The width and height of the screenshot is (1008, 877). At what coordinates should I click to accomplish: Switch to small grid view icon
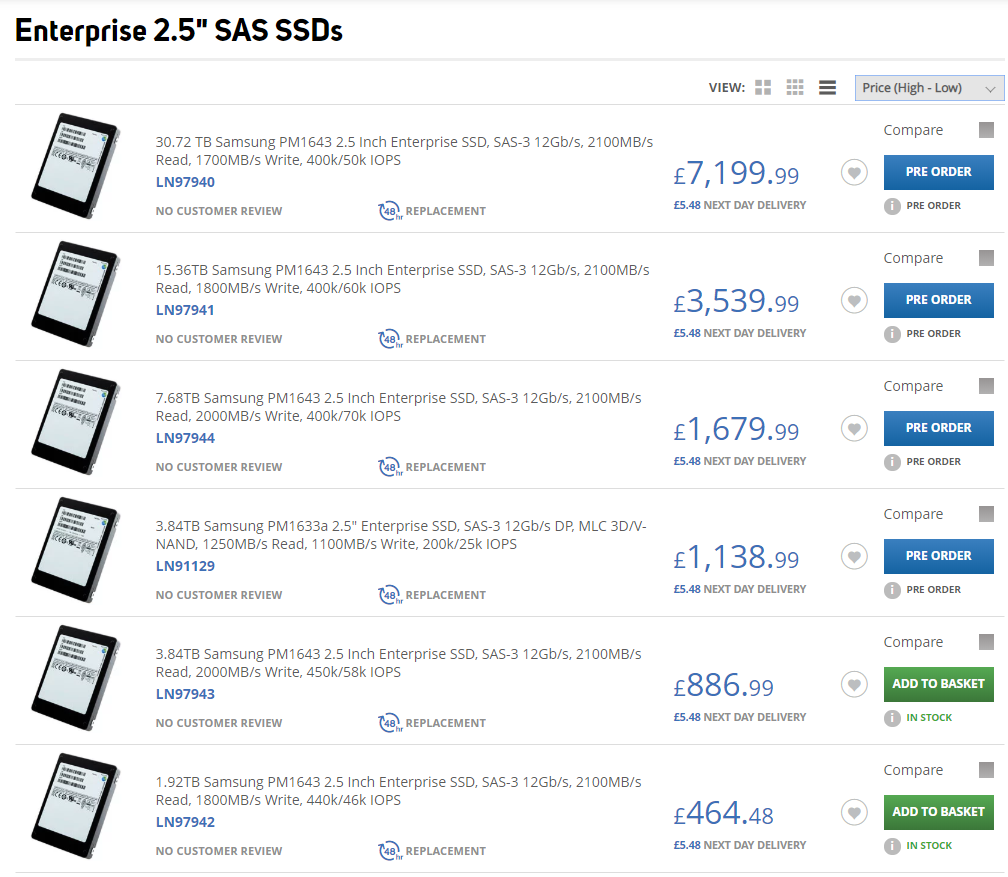pos(795,87)
